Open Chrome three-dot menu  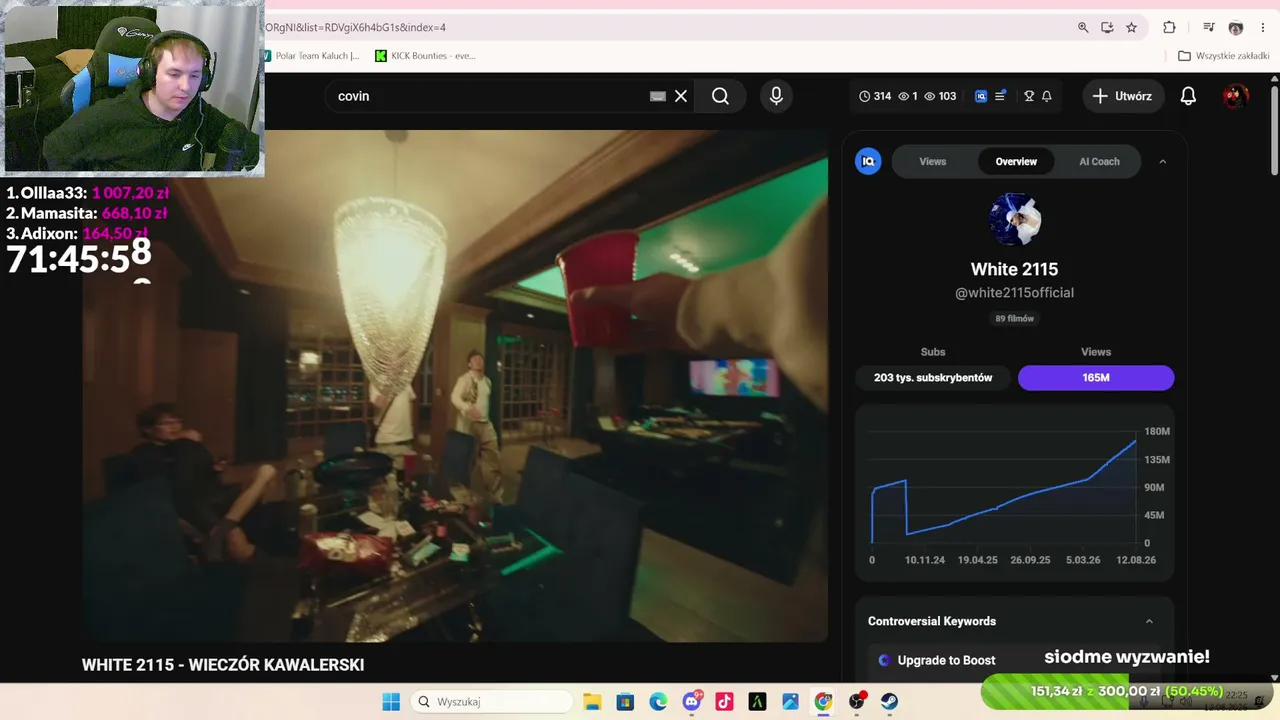click(1263, 28)
